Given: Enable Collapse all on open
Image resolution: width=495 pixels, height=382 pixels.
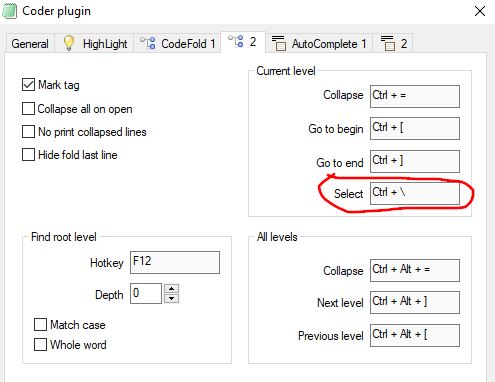Looking at the screenshot, I should pyautogui.click(x=28, y=109).
